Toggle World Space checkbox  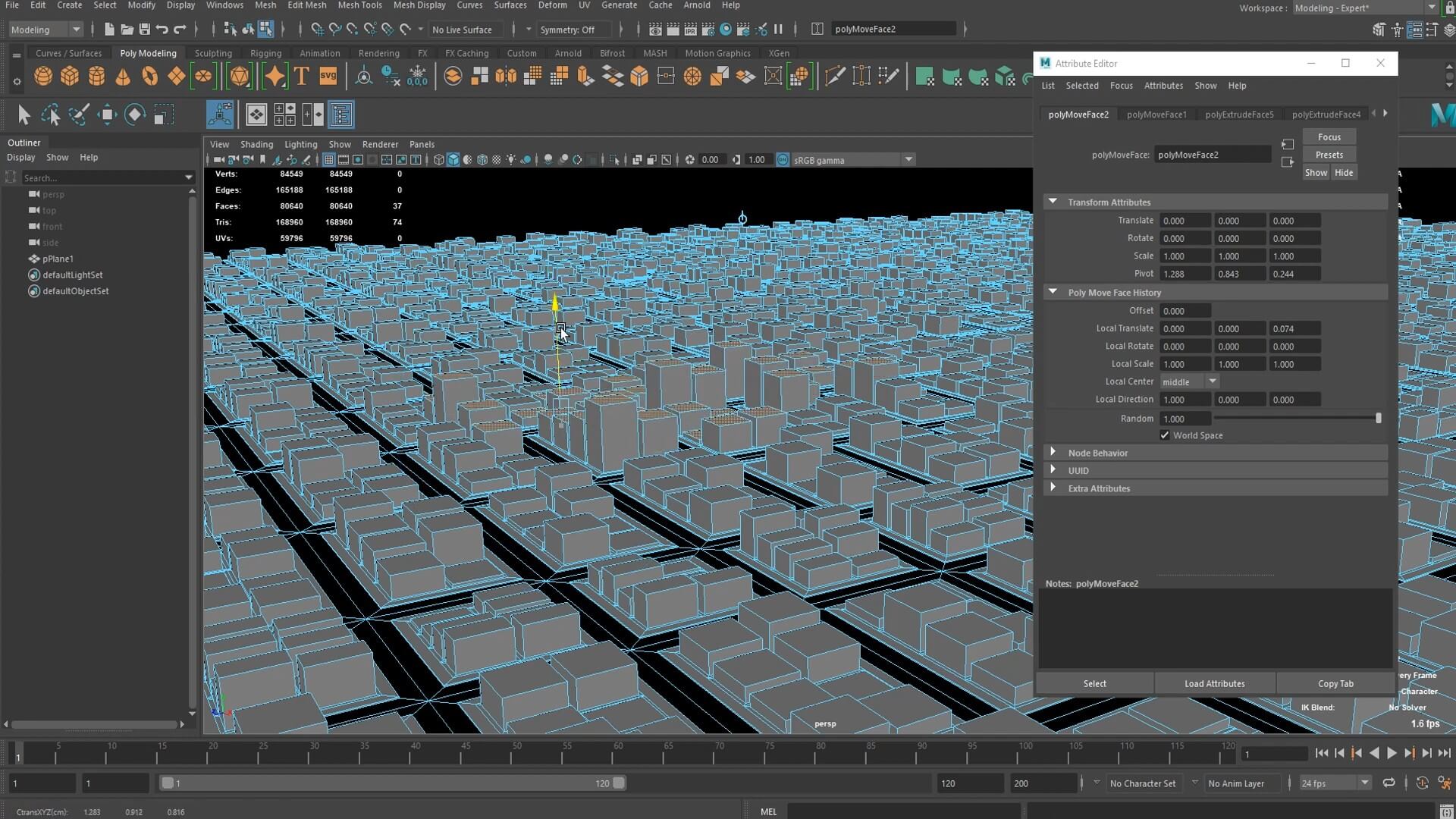coord(1164,434)
